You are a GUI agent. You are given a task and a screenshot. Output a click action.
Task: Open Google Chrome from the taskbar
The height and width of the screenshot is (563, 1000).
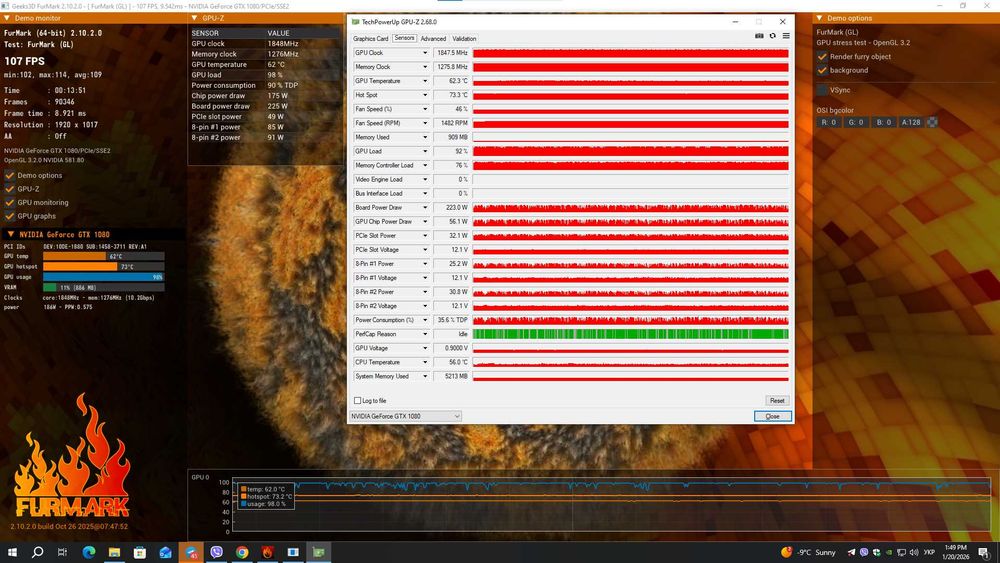[x=242, y=552]
